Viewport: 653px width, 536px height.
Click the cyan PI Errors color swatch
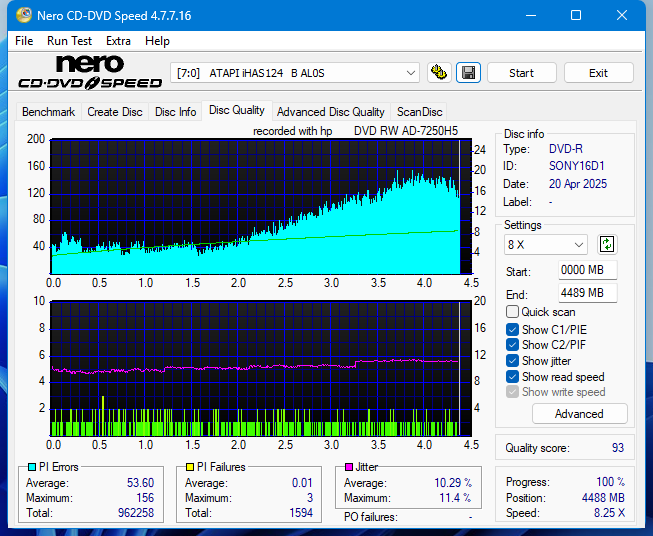pyautogui.click(x=32, y=467)
